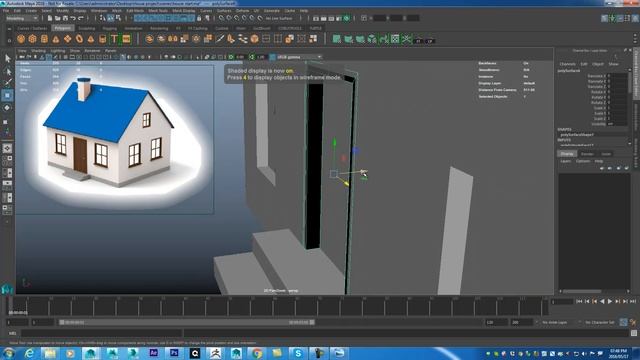Open the Channels menu in Channel Box

pyautogui.click(x=567, y=64)
